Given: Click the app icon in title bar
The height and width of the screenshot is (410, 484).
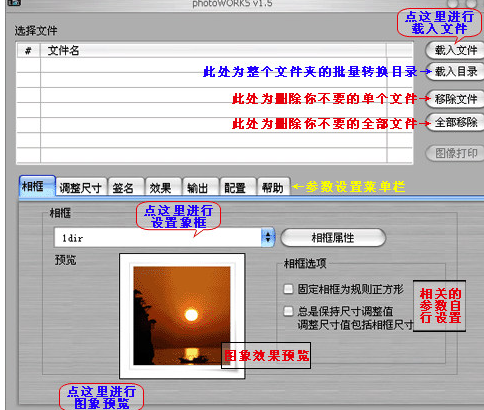Looking at the screenshot, I should 14,3.
